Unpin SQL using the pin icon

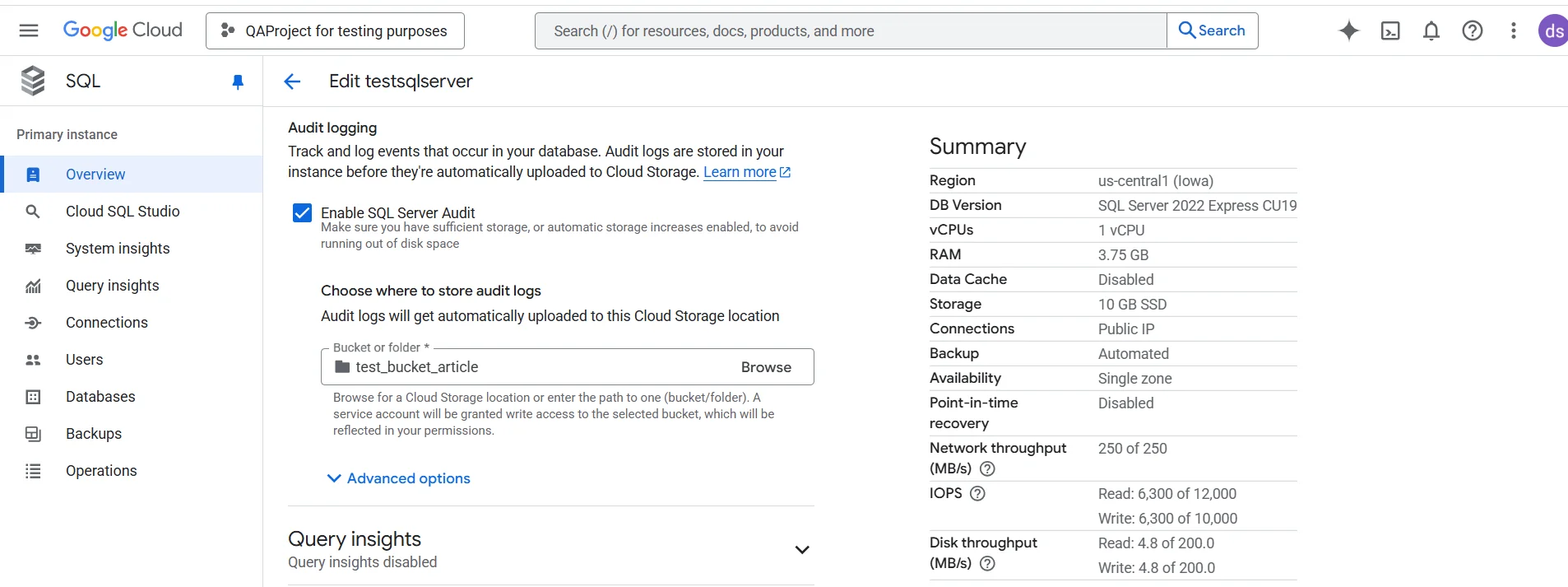238,82
